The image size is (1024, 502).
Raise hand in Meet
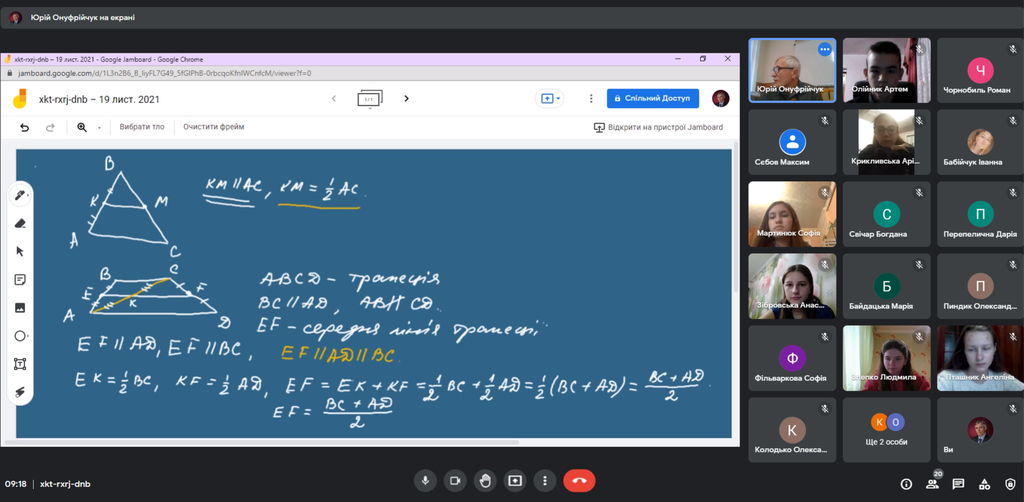485,481
